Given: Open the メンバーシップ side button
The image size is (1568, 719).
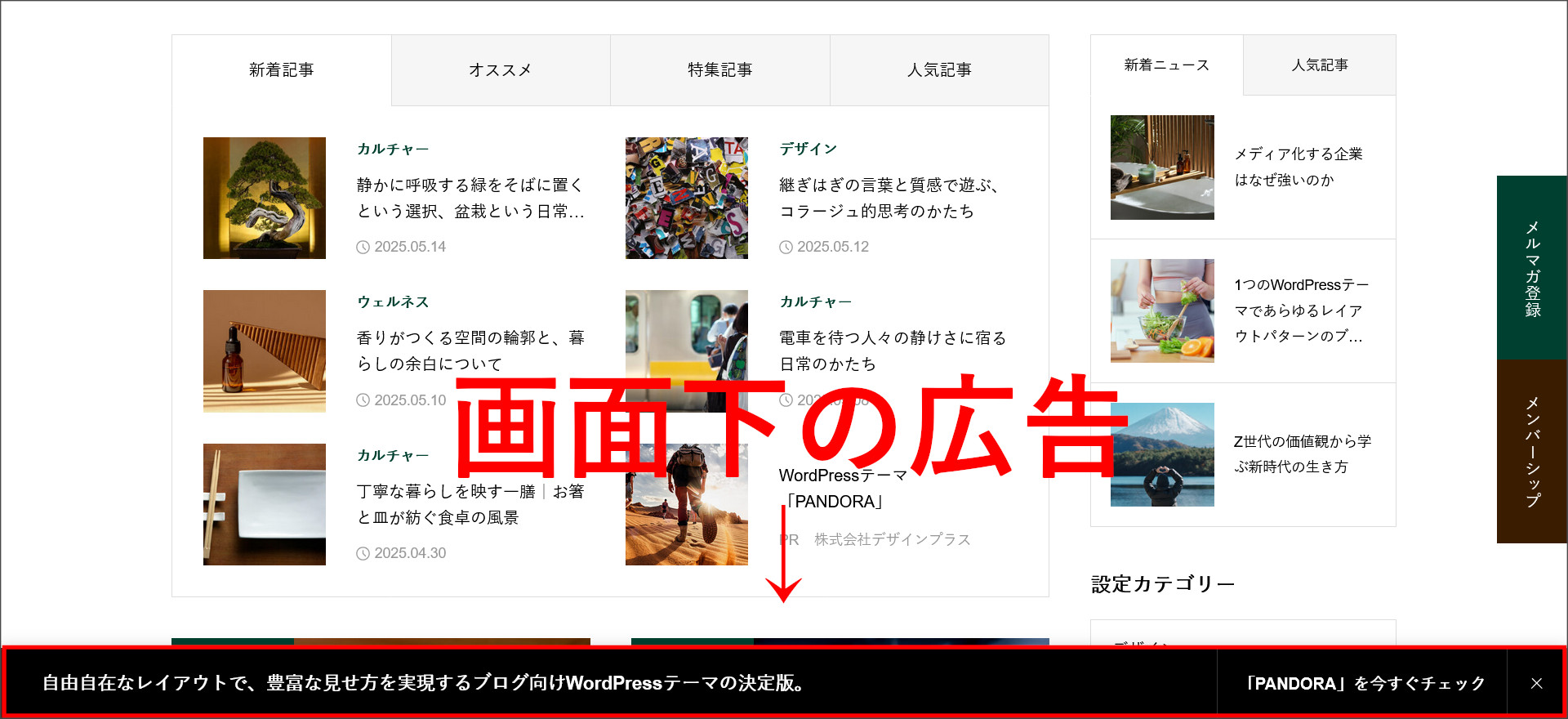Looking at the screenshot, I should click(1532, 451).
